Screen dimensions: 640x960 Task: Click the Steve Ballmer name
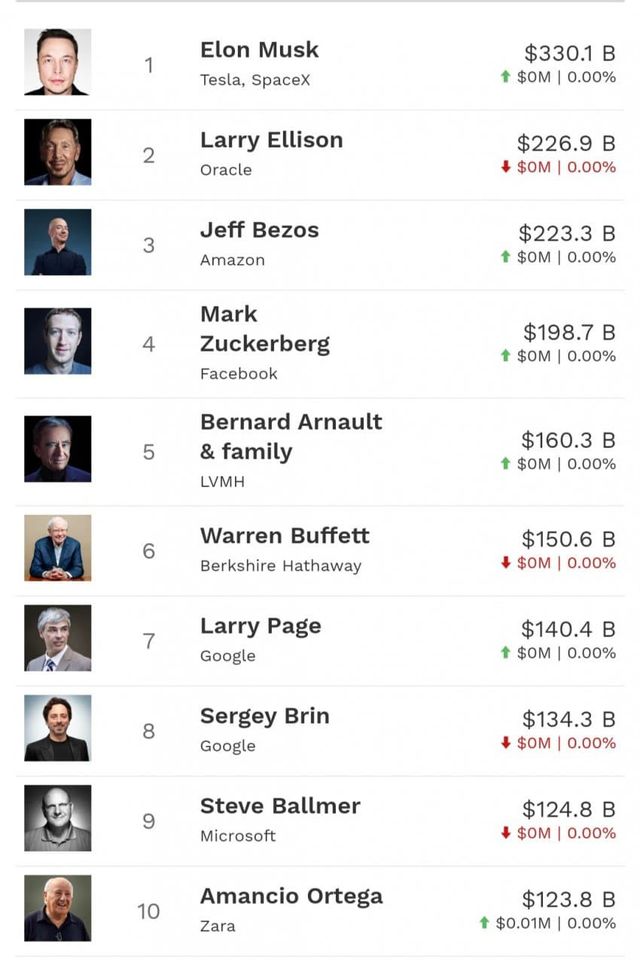(x=280, y=806)
